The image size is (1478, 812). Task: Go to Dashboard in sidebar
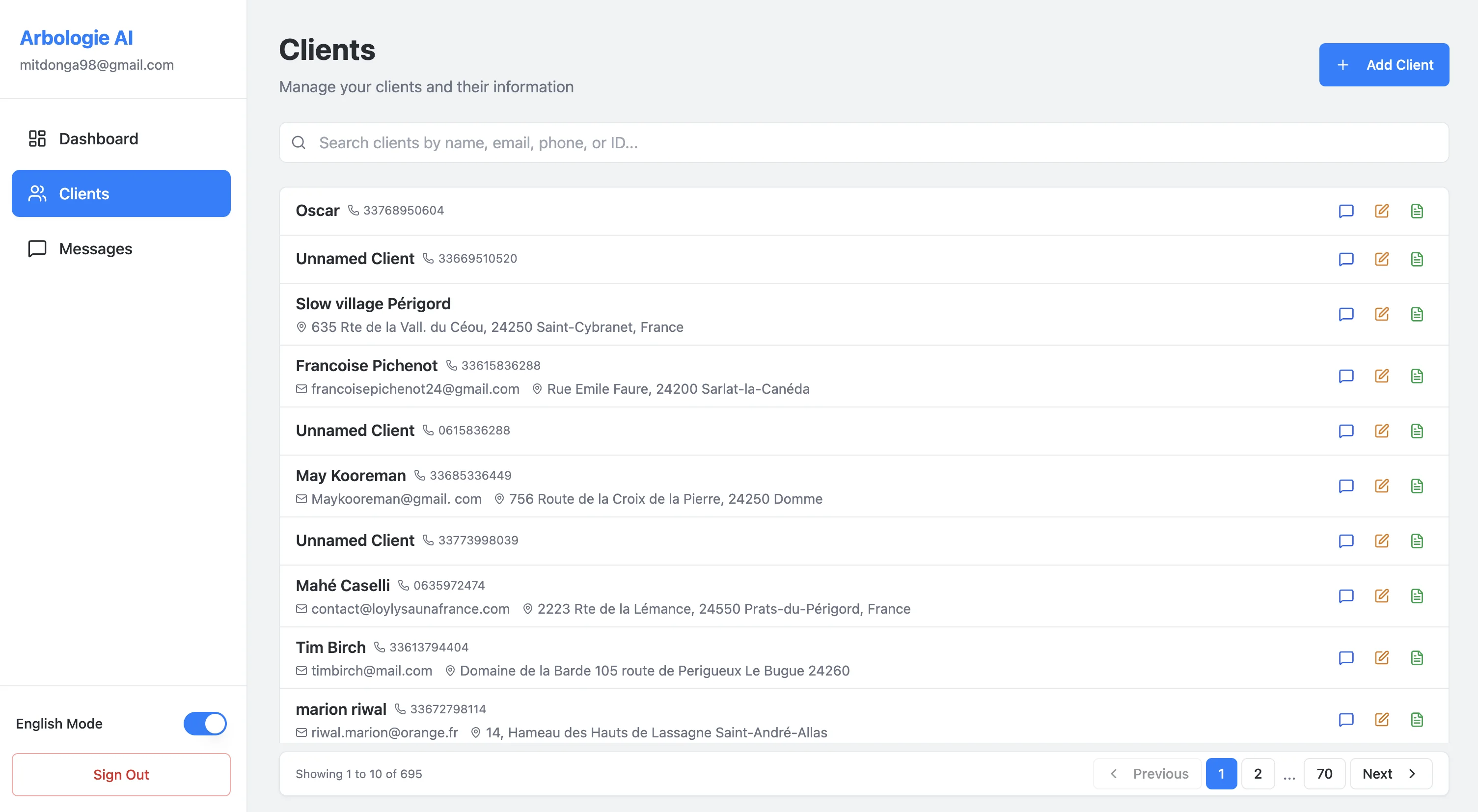98,139
